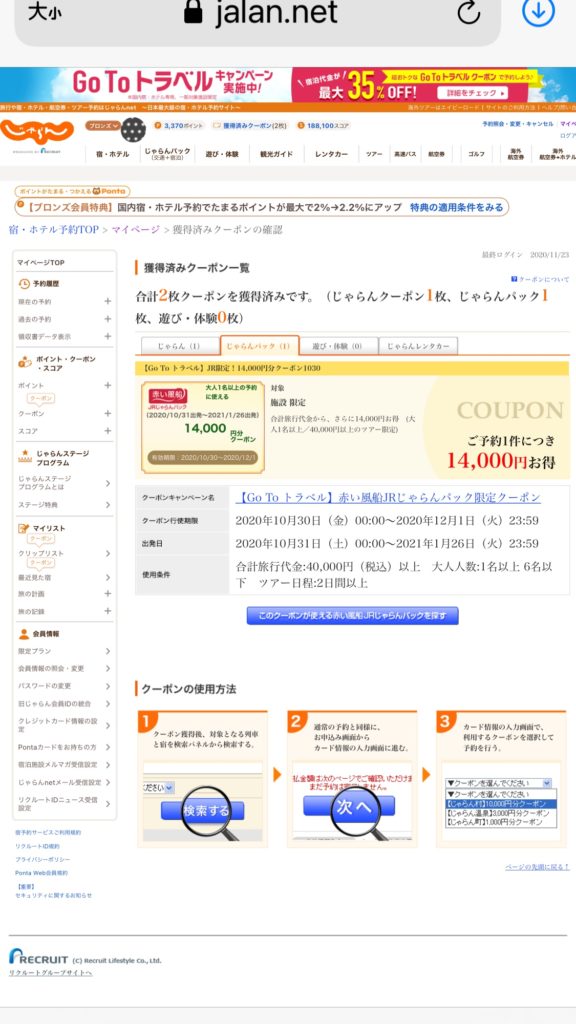The width and height of the screenshot is (576, 1024).
Task: Switch to じゃらんレンタカー coupon tab
Action: pyautogui.click(x=418, y=346)
